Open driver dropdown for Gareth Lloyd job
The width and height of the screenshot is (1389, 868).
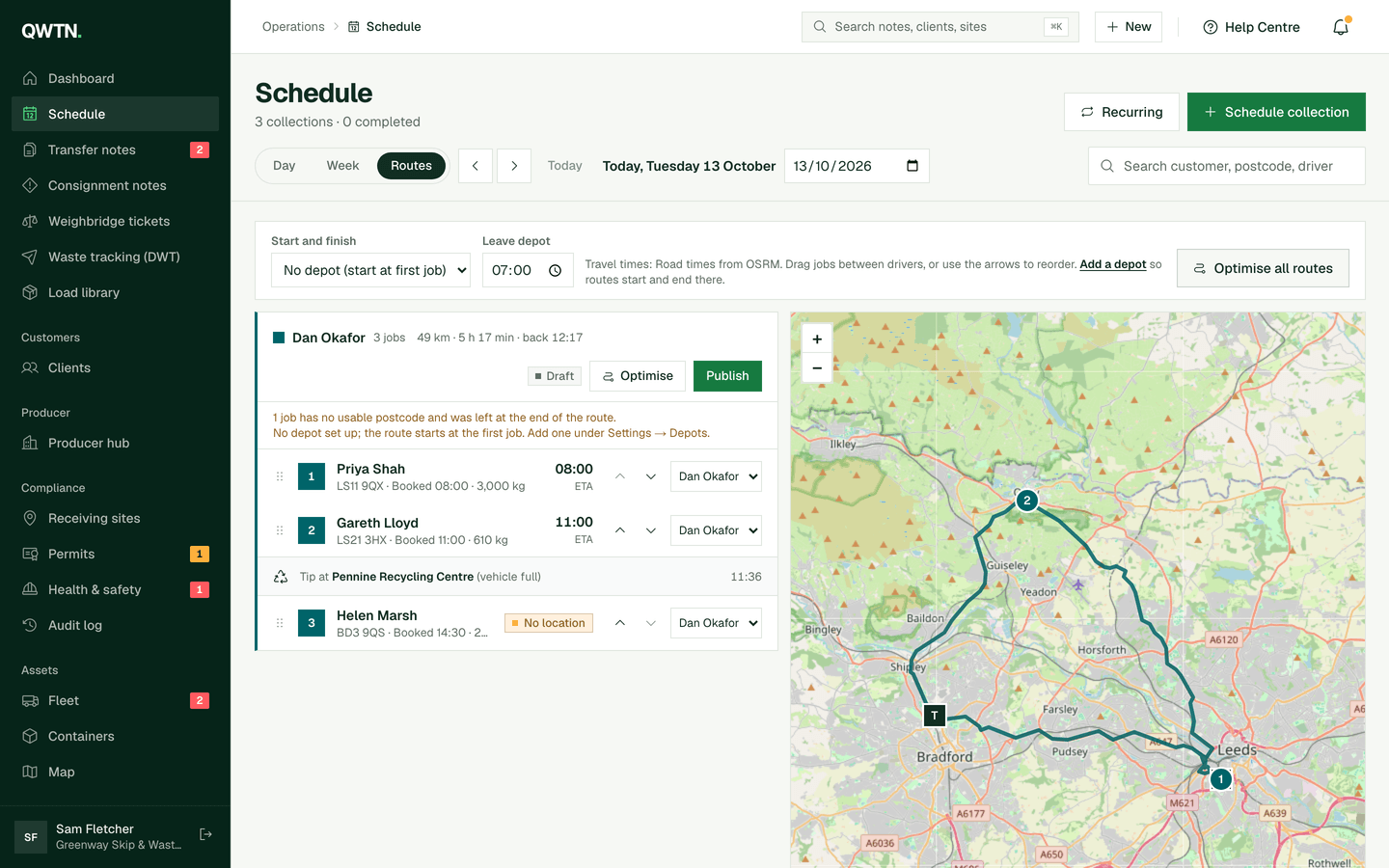click(716, 530)
